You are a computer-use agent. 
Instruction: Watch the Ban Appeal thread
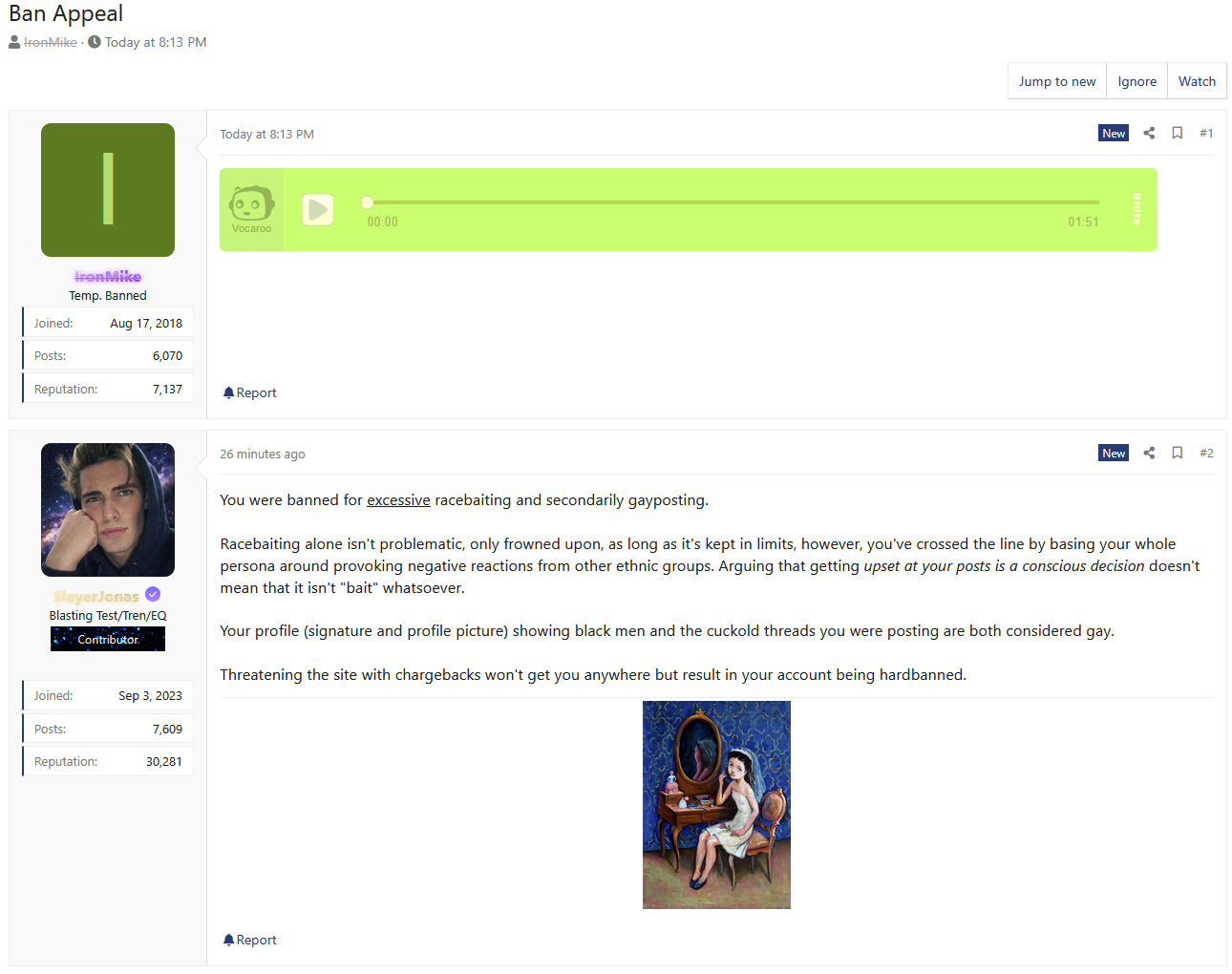pos(1197,81)
